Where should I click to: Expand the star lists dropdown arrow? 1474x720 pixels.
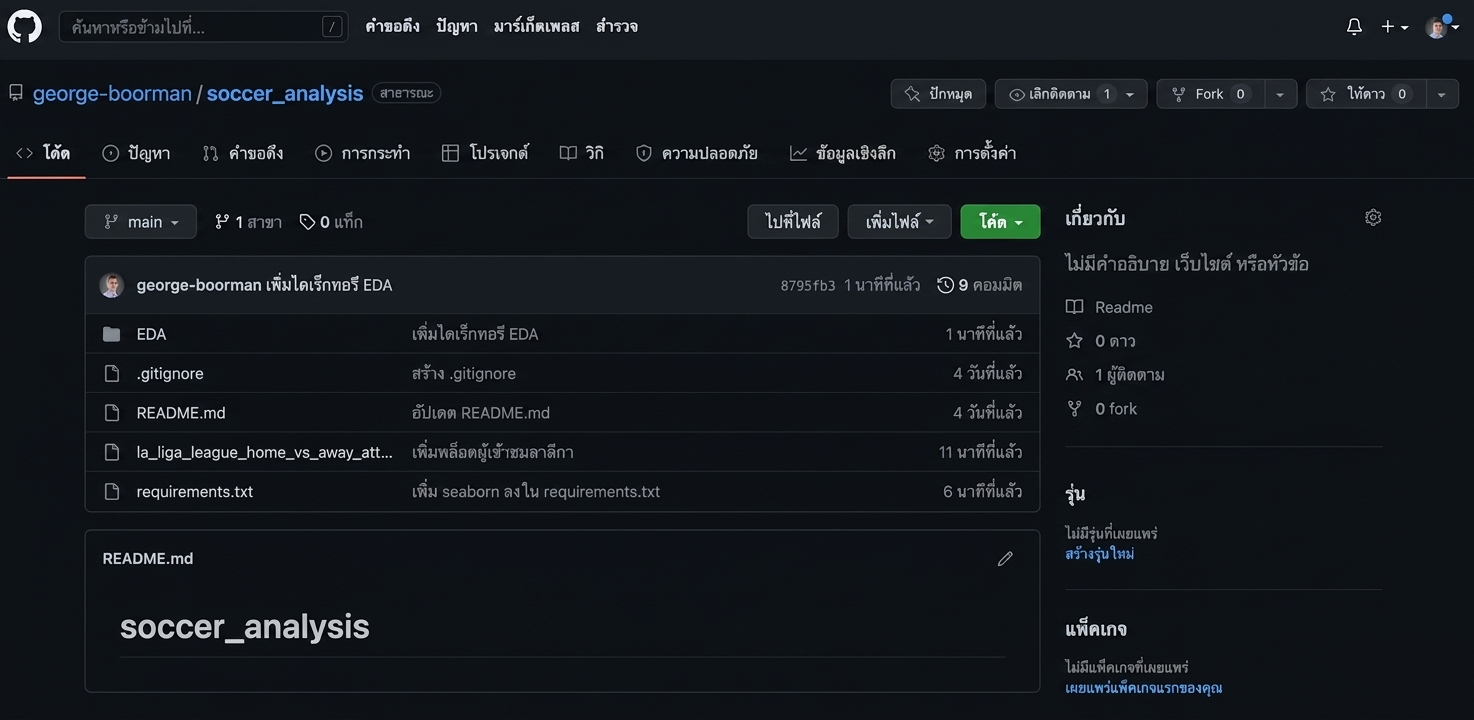pos(1442,94)
